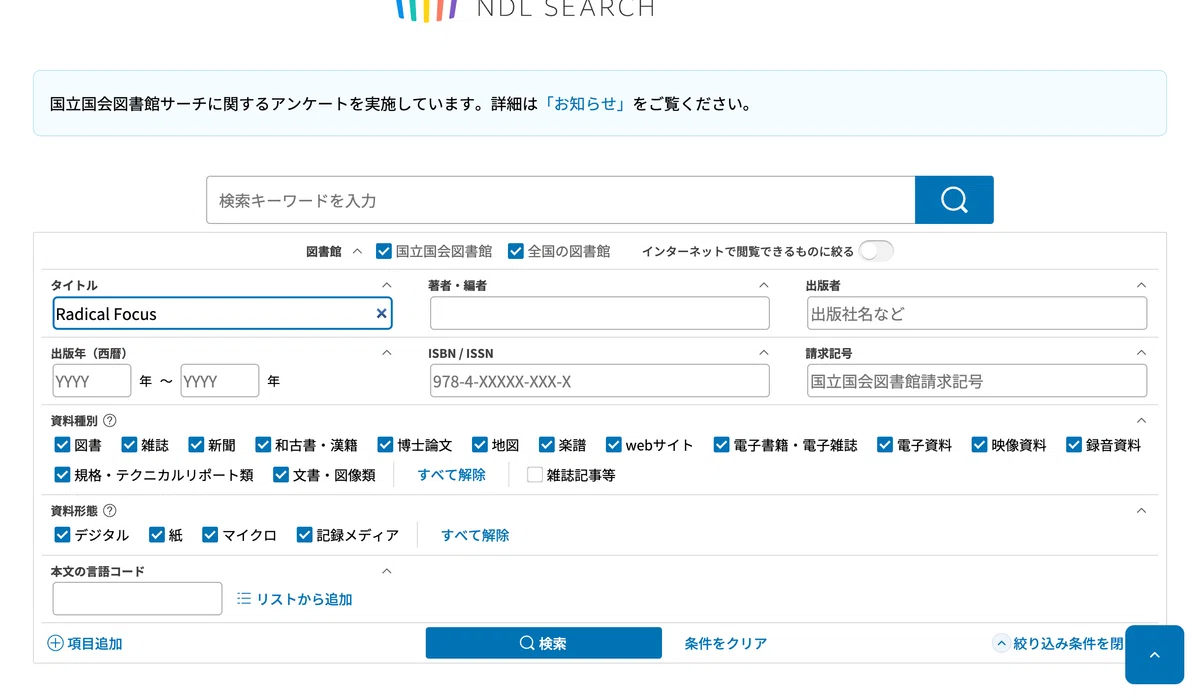Uncheck the 博士論文 checkbox

tap(385, 445)
